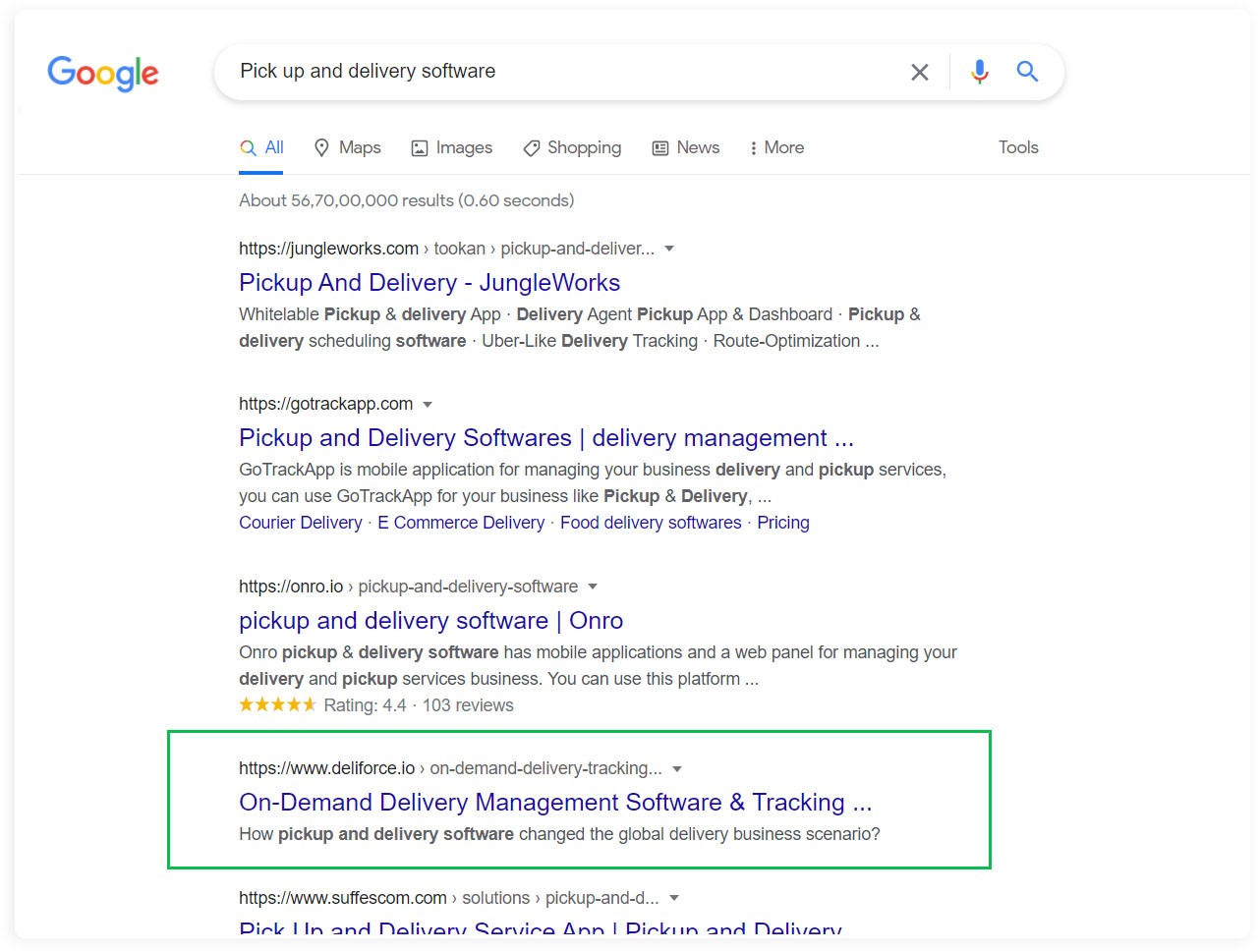Click the Google logo
This screenshot has width=1259, height=952.
click(x=103, y=73)
